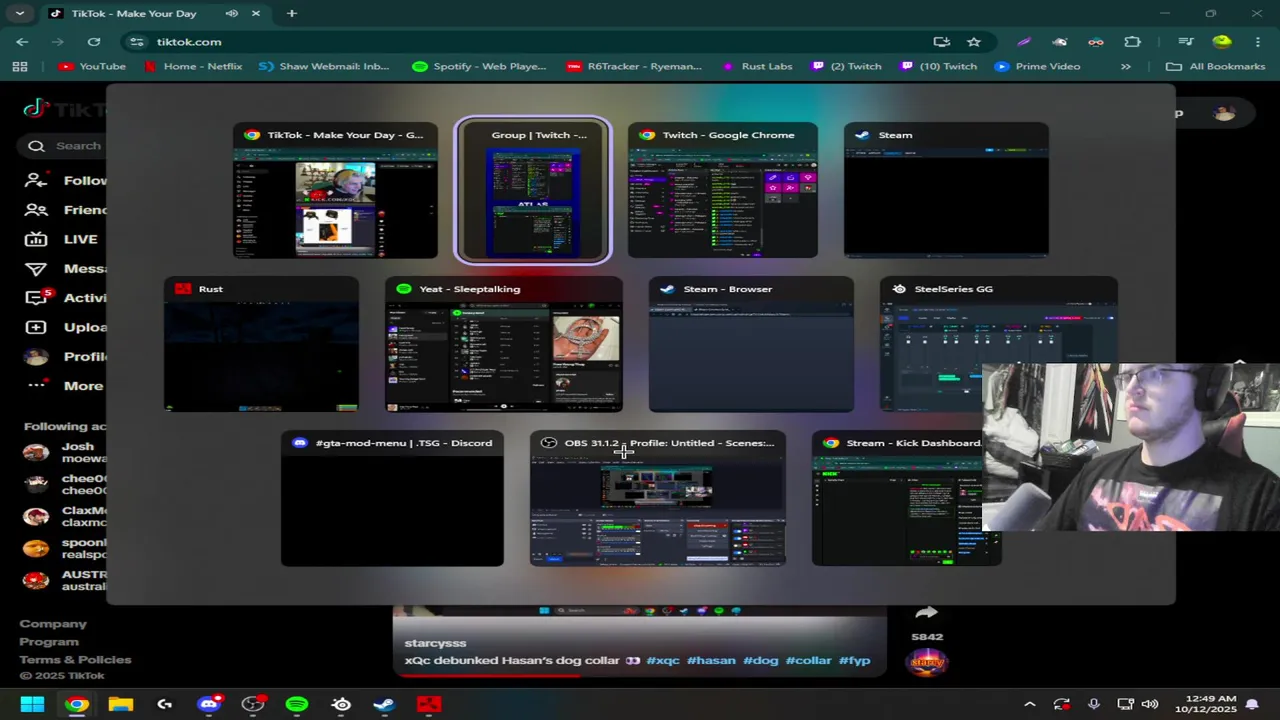This screenshot has height=720, width=1280.
Task: Open the (10) Twitch bookmark
Action: (939, 66)
